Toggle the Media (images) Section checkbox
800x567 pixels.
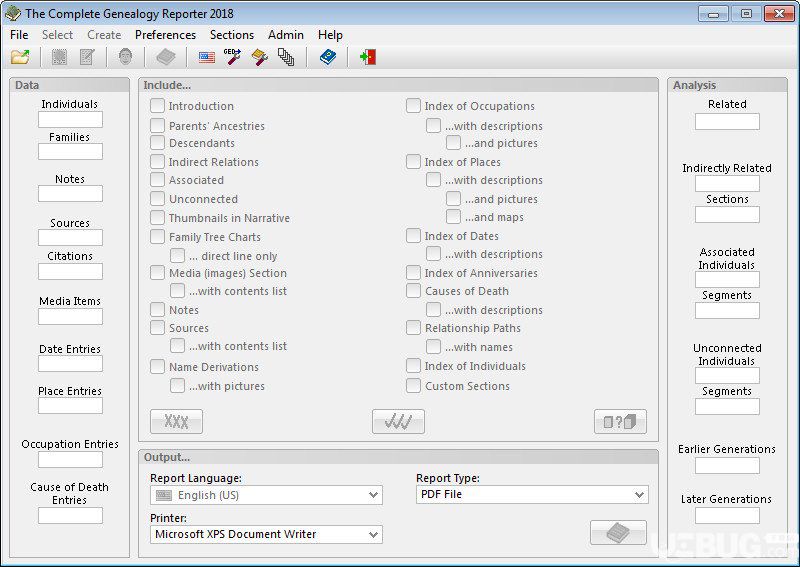tap(157, 273)
